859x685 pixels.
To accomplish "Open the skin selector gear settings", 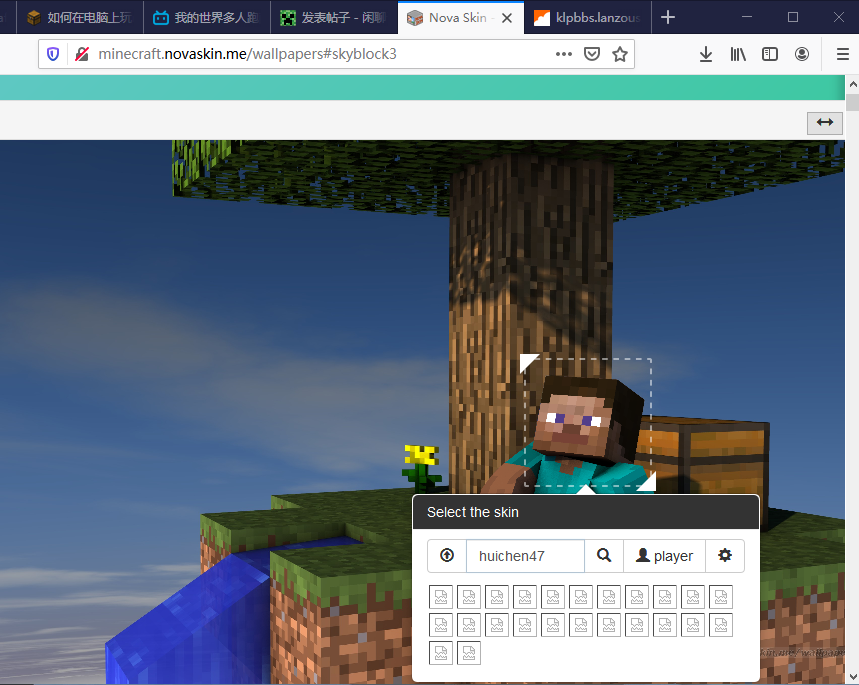I will [725, 556].
